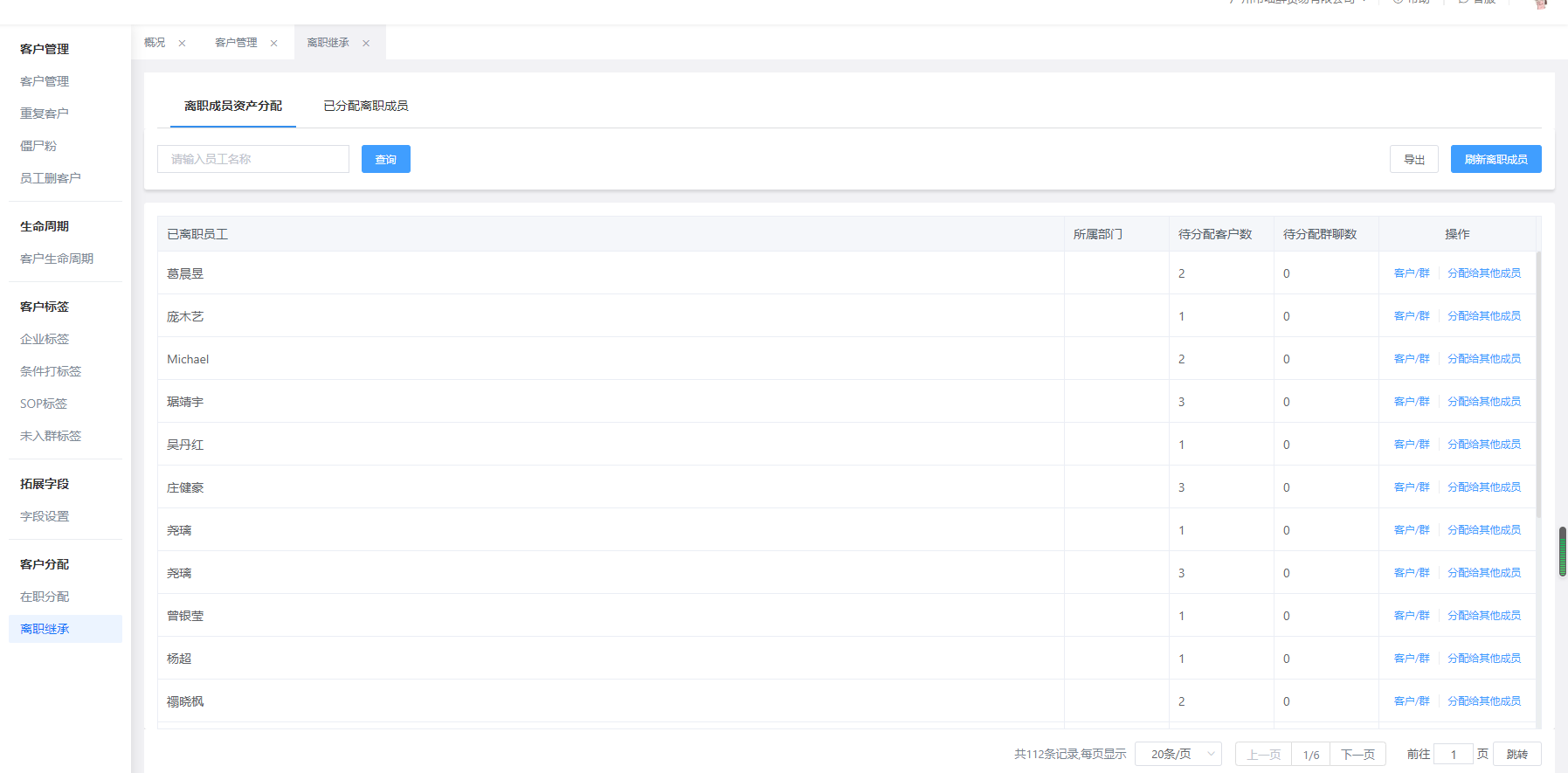Export the list with 导出 button
The height and width of the screenshot is (773, 1568).
coord(1413,159)
